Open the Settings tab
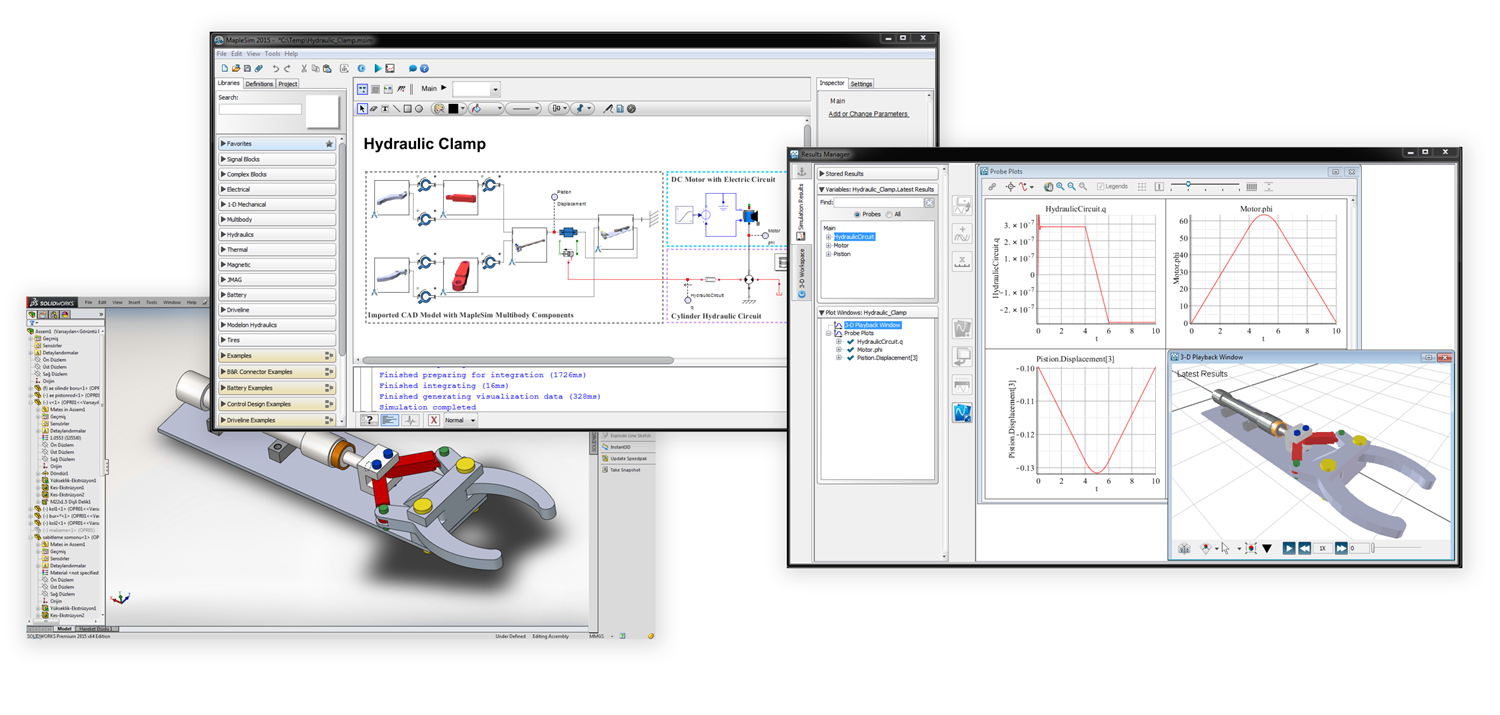This screenshot has width=1500, height=715. (x=860, y=84)
